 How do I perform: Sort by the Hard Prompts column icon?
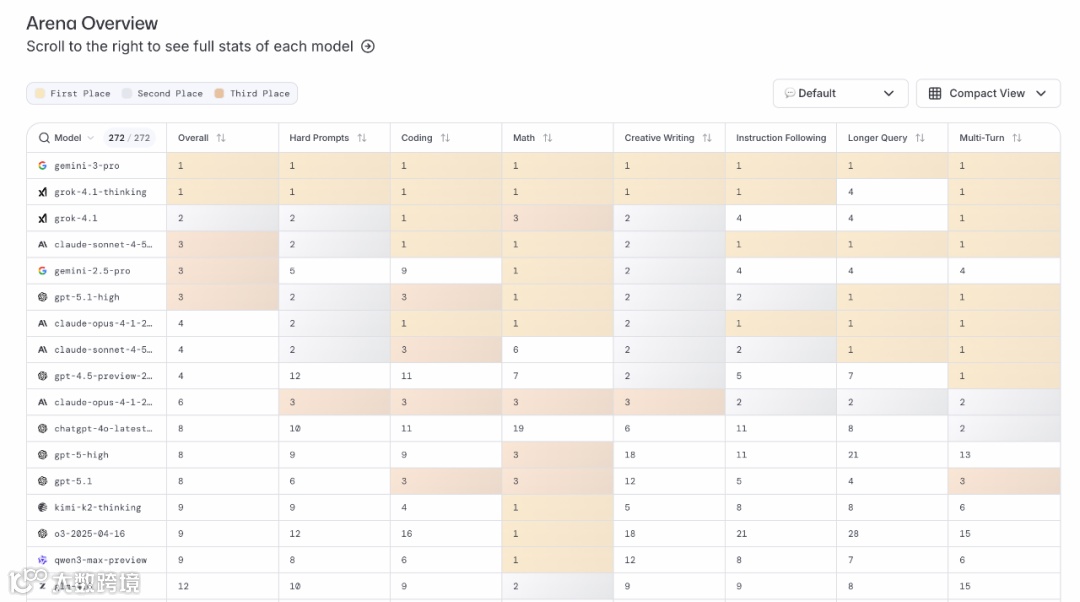(362, 138)
